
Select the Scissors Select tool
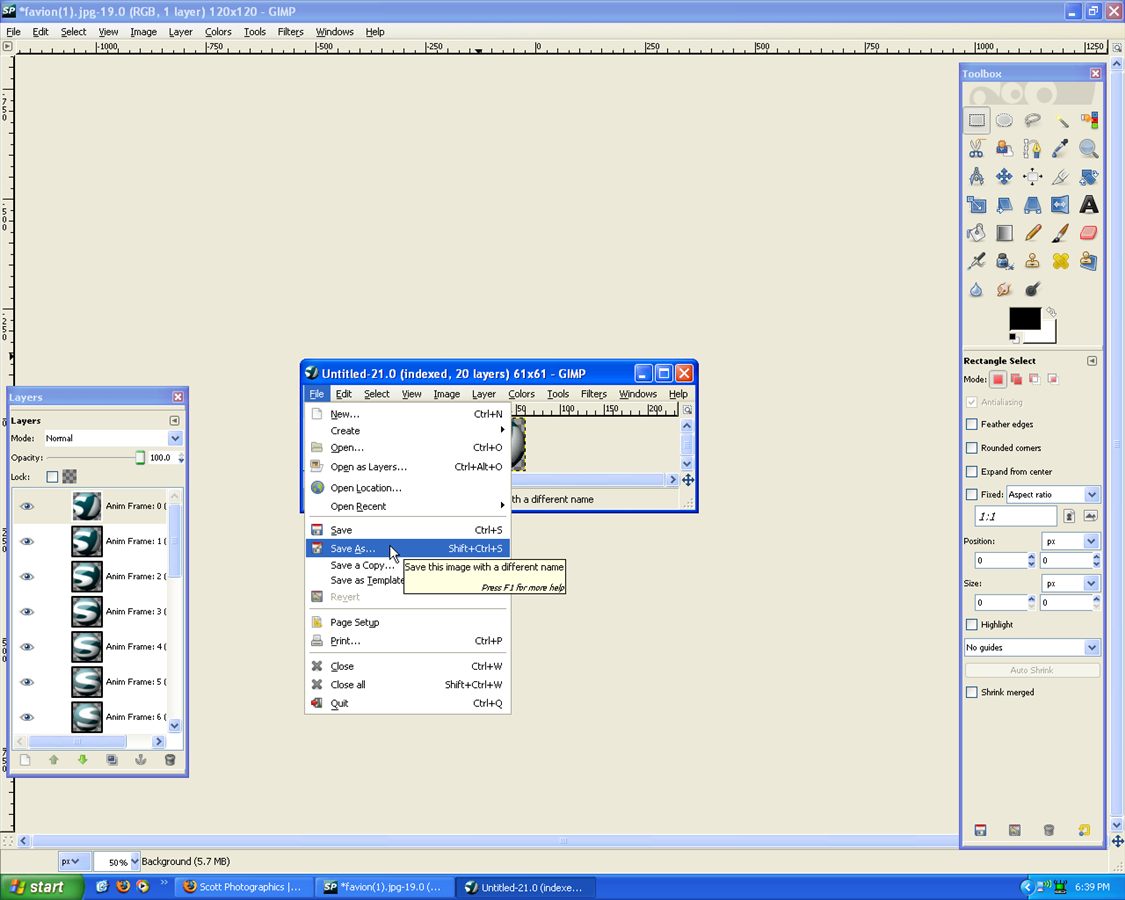coord(976,149)
